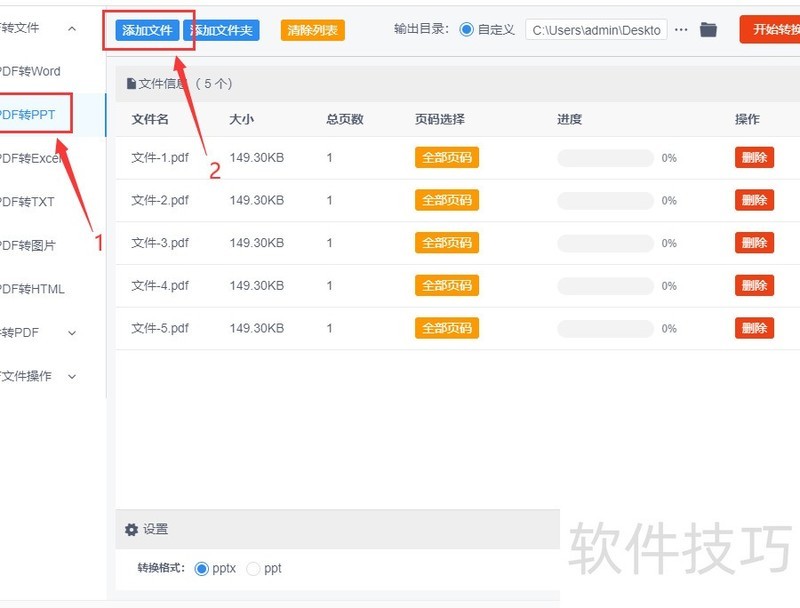
Task: Click the file info document icon
Action: tap(131, 84)
